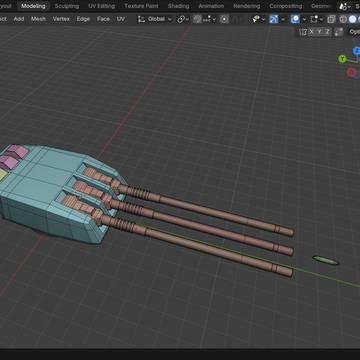Switch to the Animation workspace tab

211,6
